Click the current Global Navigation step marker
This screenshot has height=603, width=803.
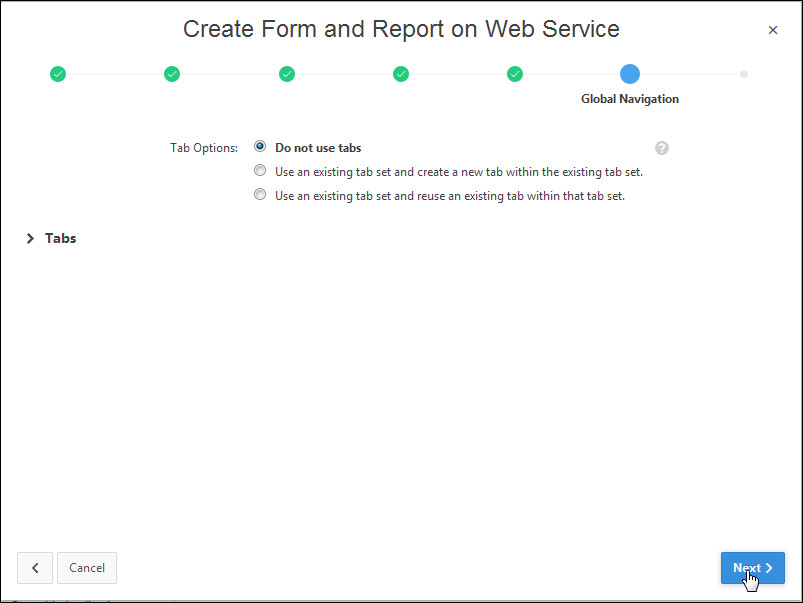point(630,74)
